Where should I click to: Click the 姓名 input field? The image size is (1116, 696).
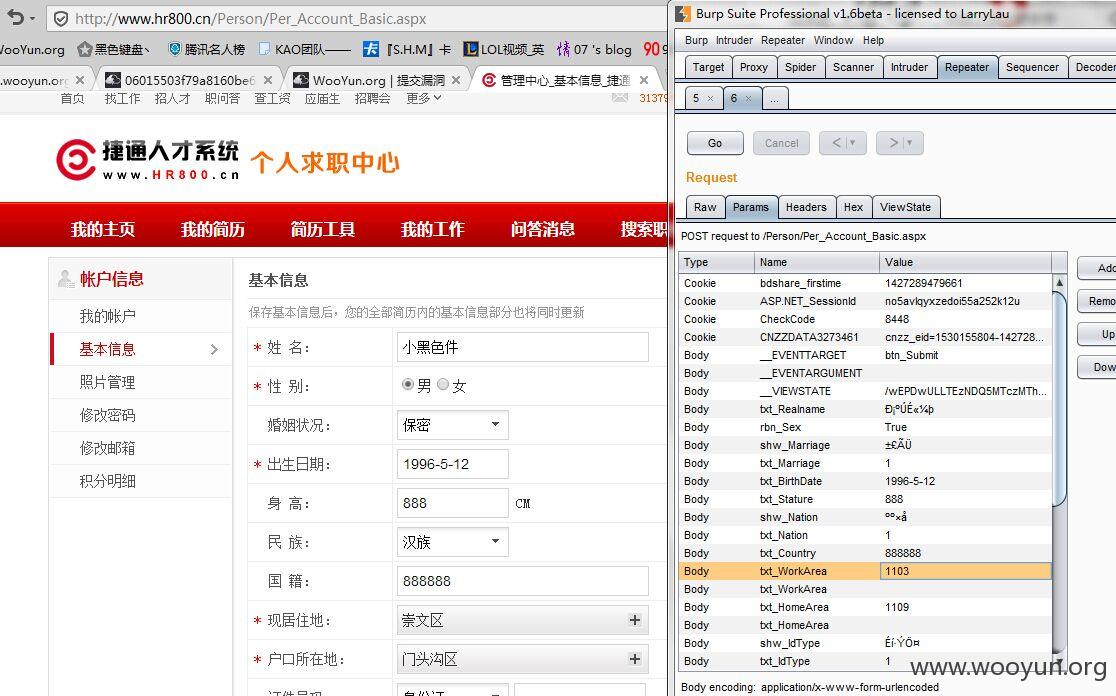click(522, 347)
